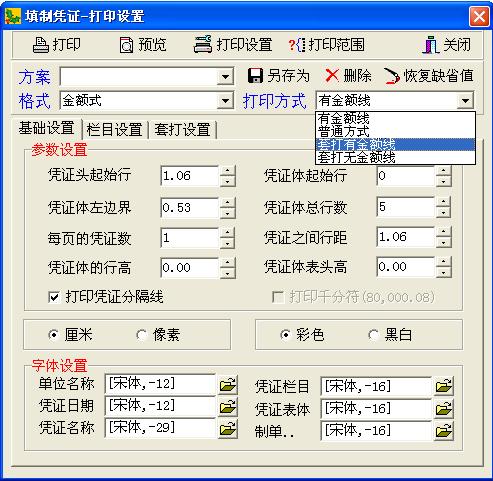Increase 凭证头起始行 spinner value
The width and height of the screenshot is (493, 481).
(227, 170)
